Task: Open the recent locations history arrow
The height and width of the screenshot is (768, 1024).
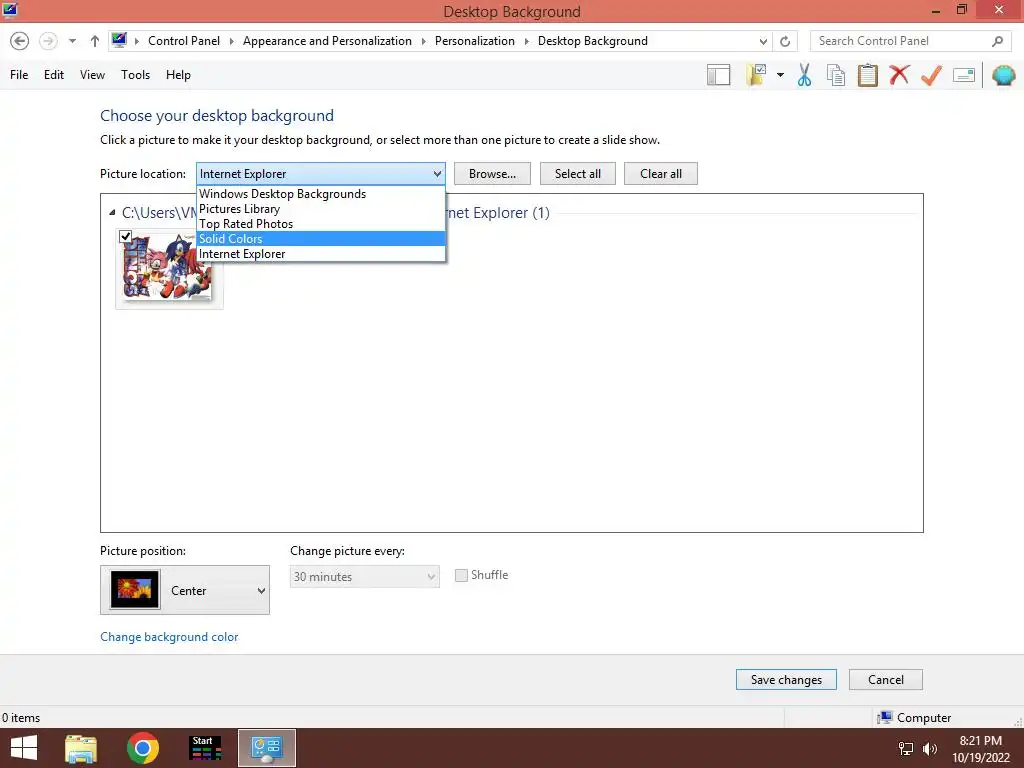Action: tap(72, 41)
